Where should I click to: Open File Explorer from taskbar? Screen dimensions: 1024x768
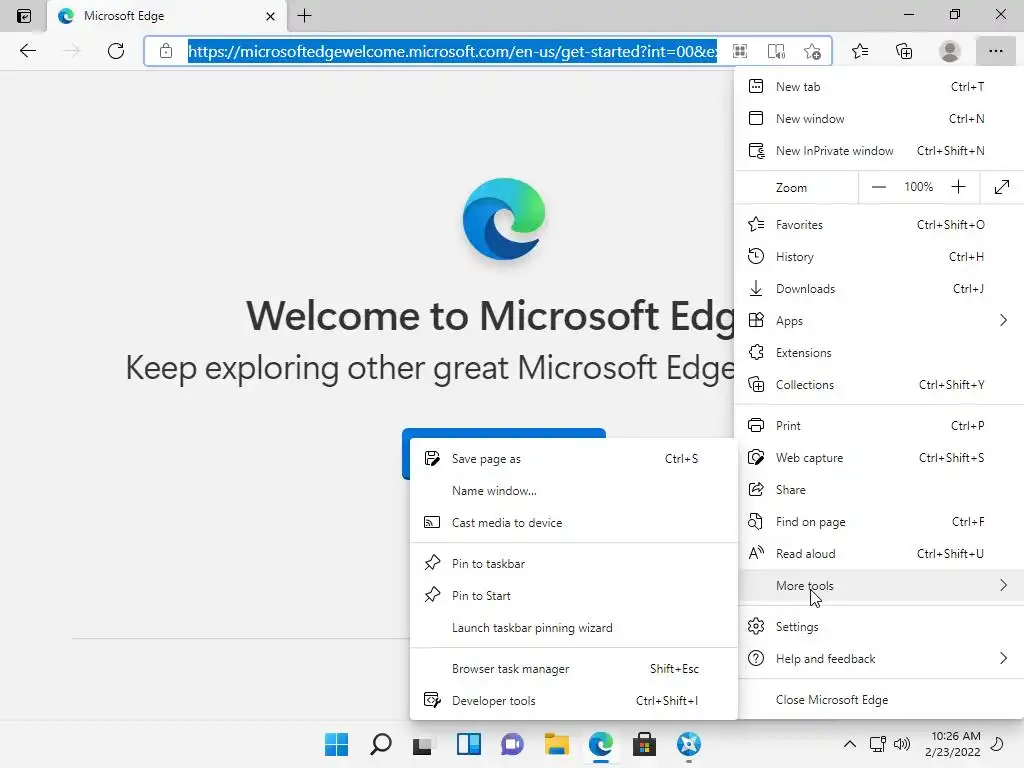[556, 744]
